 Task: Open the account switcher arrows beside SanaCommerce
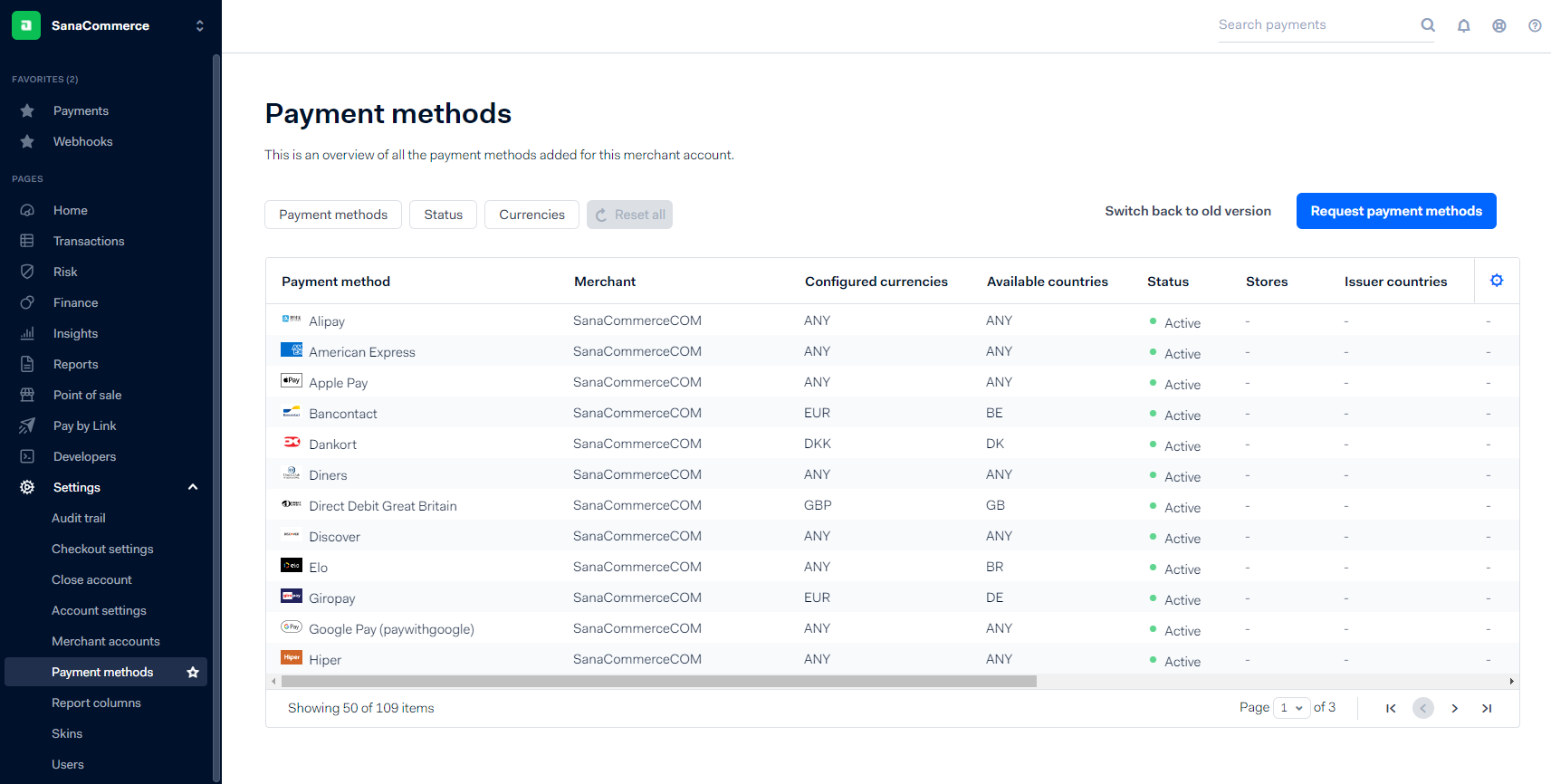coord(200,25)
